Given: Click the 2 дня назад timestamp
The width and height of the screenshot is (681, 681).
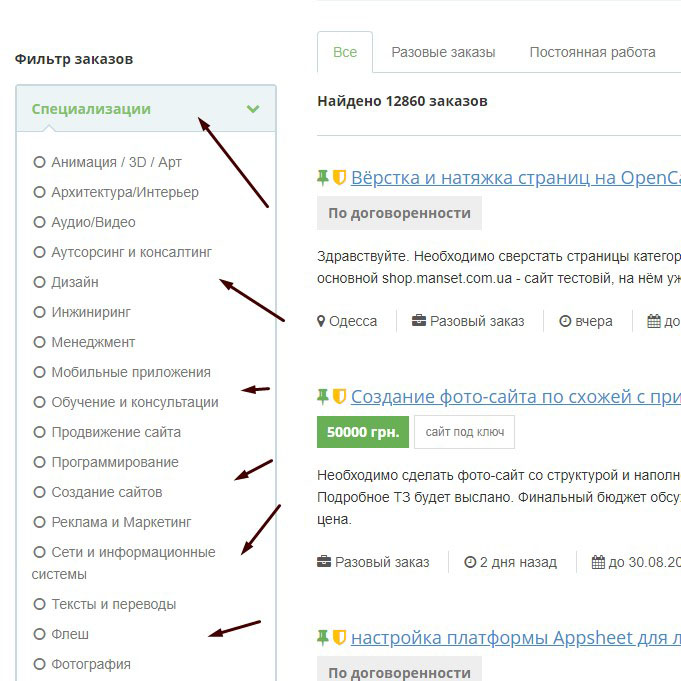Looking at the screenshot, I should (x=518, y=562).
